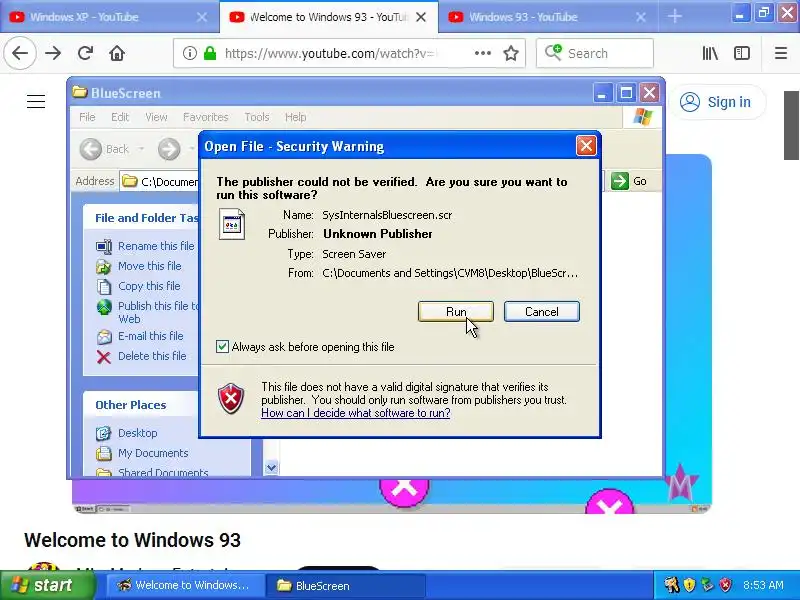
Task: Open the Edit menu in BlueScreen window
Action: tap(120, 117)
